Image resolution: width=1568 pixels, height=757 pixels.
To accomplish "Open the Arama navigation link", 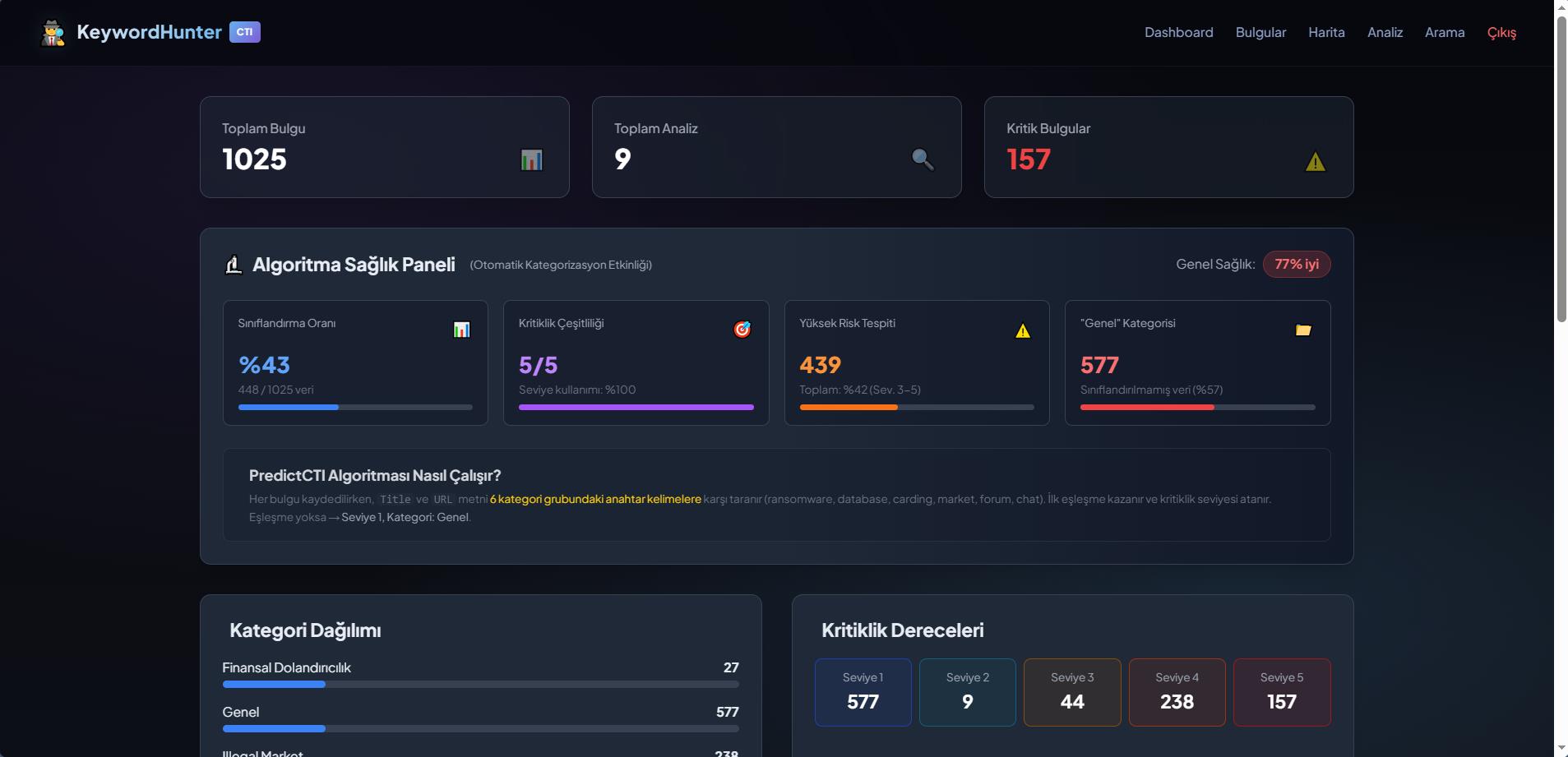I will (x=1445, y=32).
